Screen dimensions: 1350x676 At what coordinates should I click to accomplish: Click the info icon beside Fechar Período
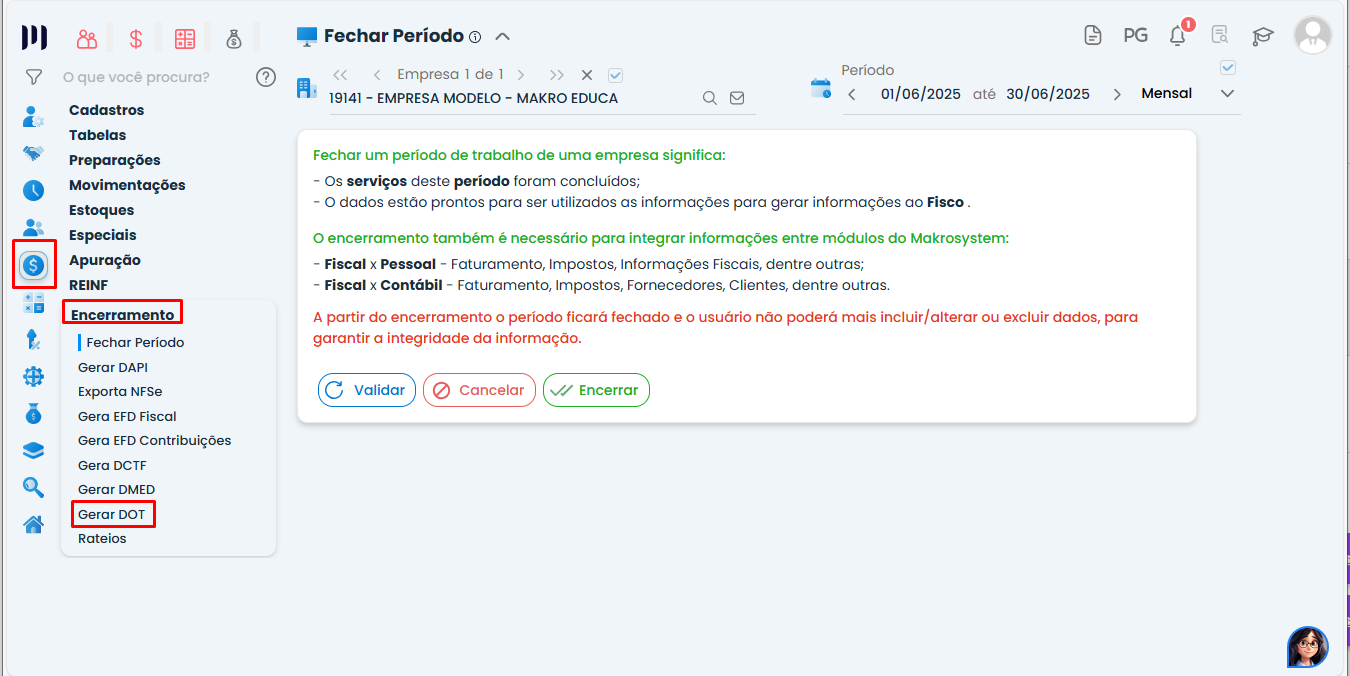[475, 37]
